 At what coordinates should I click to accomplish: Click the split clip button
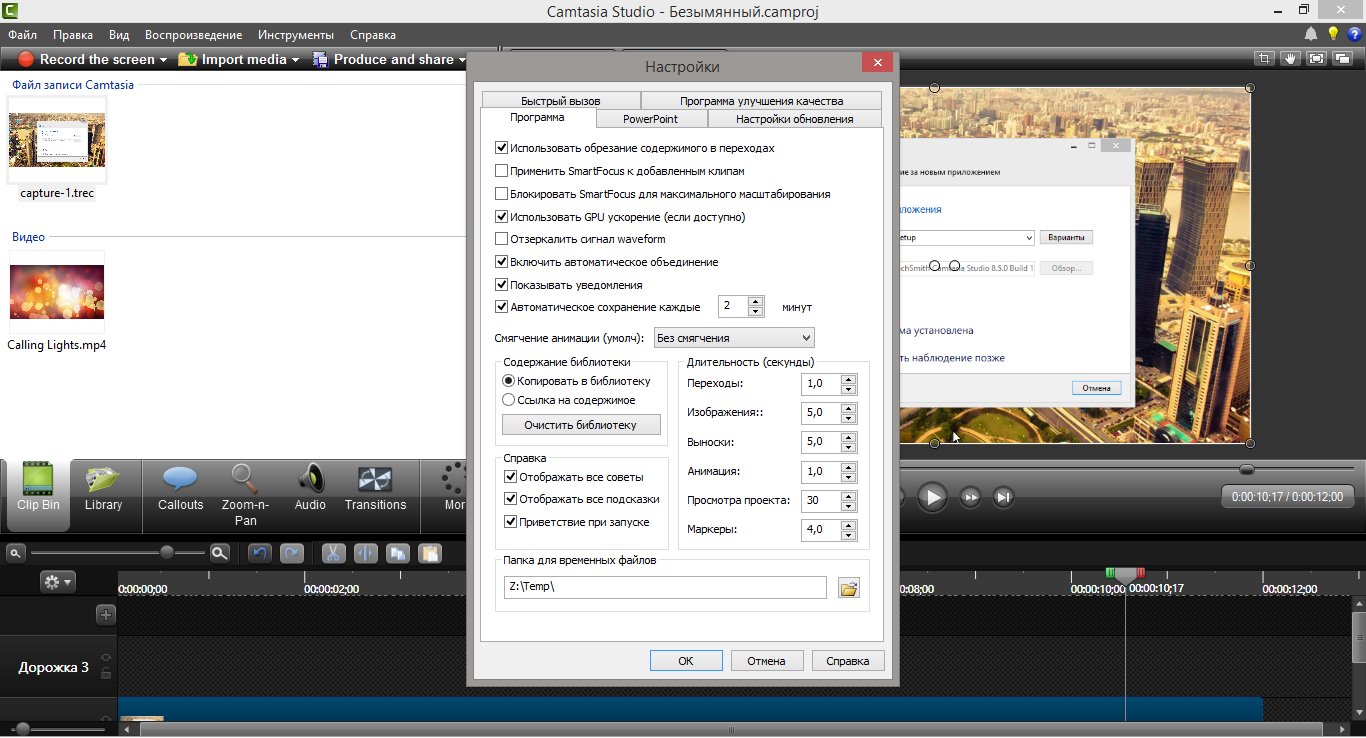[x=365, y=553]
